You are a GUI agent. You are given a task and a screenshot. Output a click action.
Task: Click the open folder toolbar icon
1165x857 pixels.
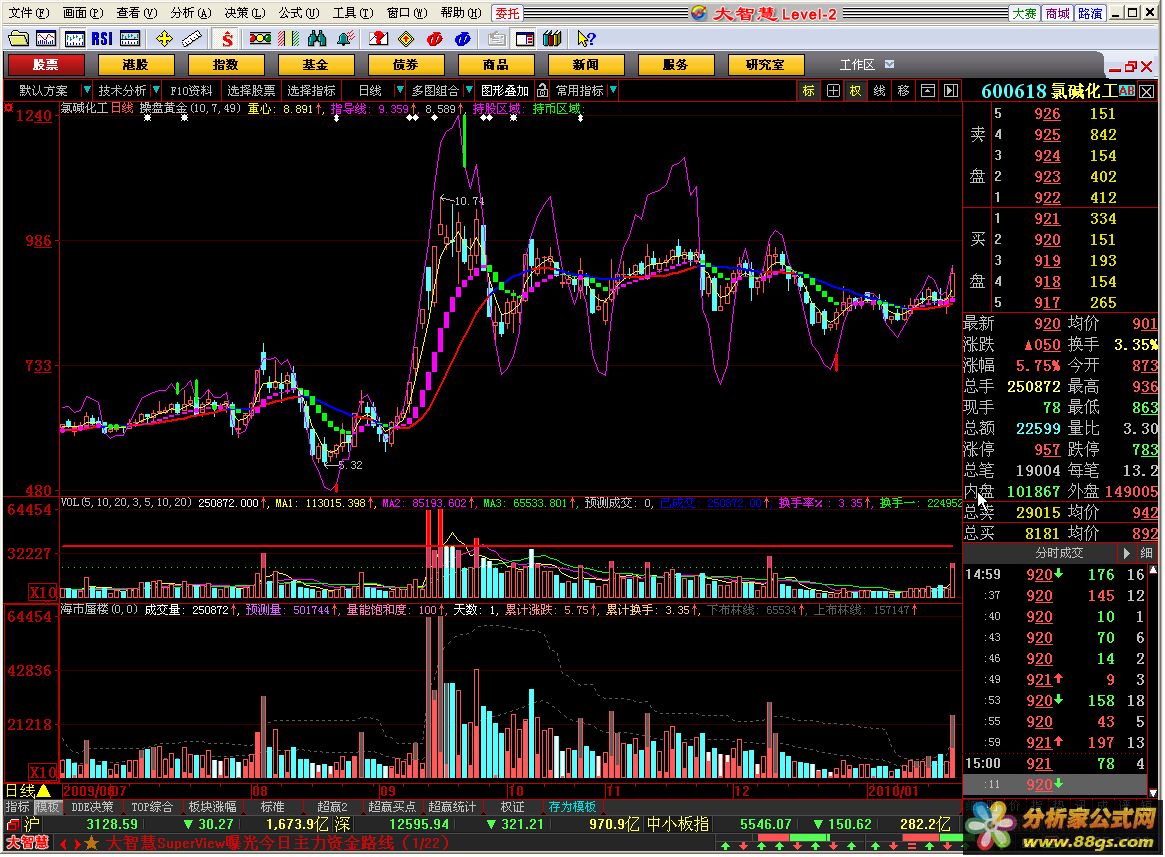click(19, 39)
